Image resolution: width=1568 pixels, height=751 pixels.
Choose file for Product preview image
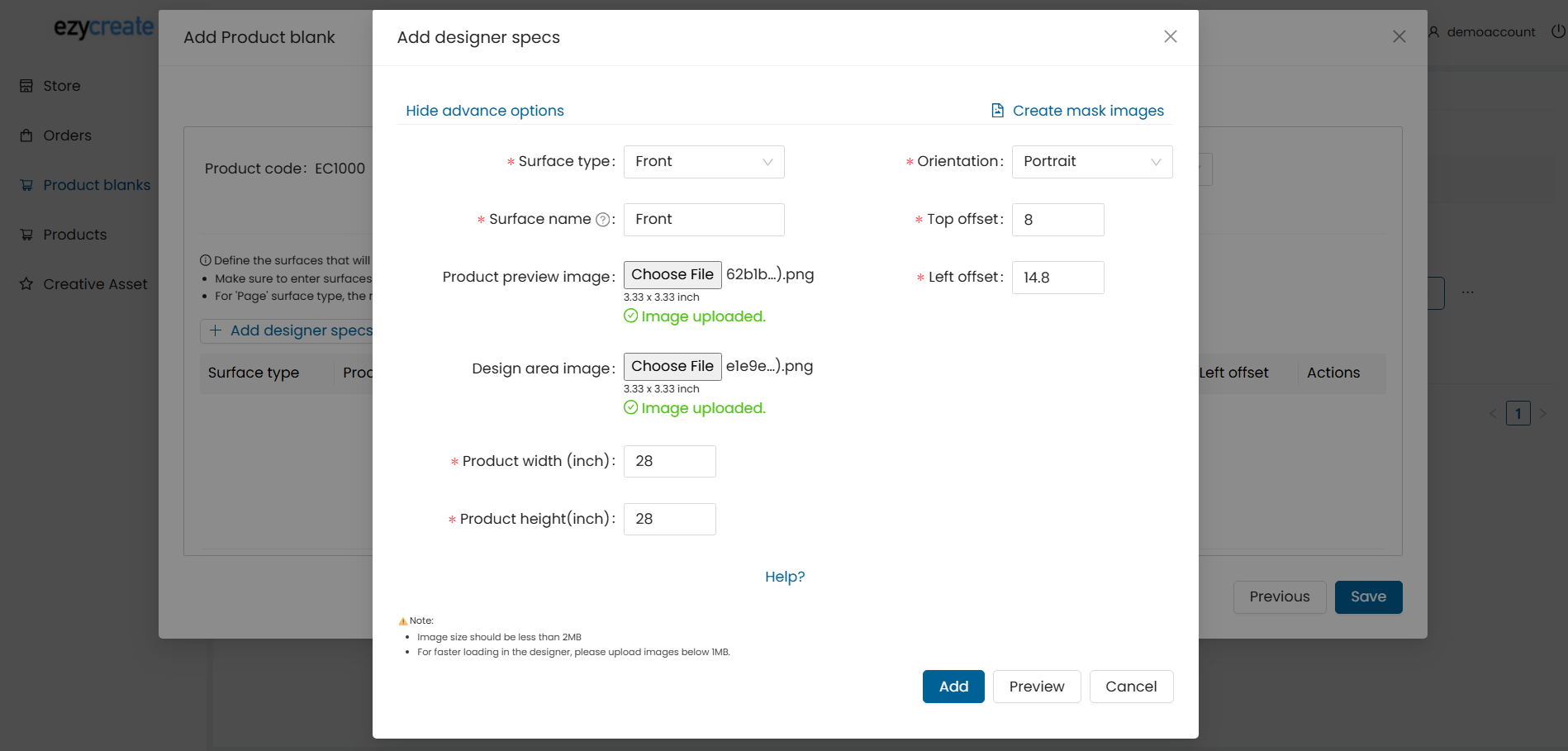pos(672,275)
